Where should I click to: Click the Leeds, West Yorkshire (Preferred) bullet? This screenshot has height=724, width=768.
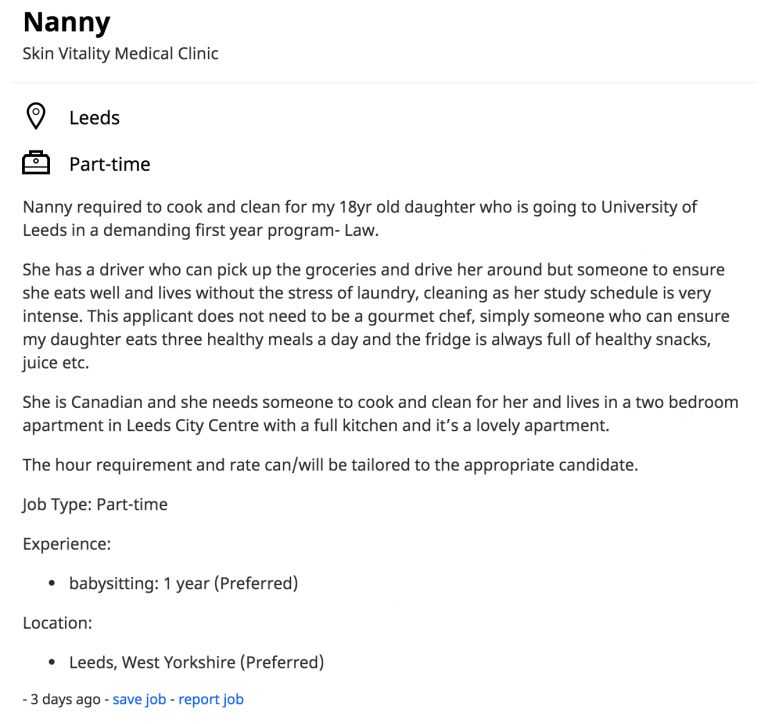pyautogui.click(x=196, y=662)
